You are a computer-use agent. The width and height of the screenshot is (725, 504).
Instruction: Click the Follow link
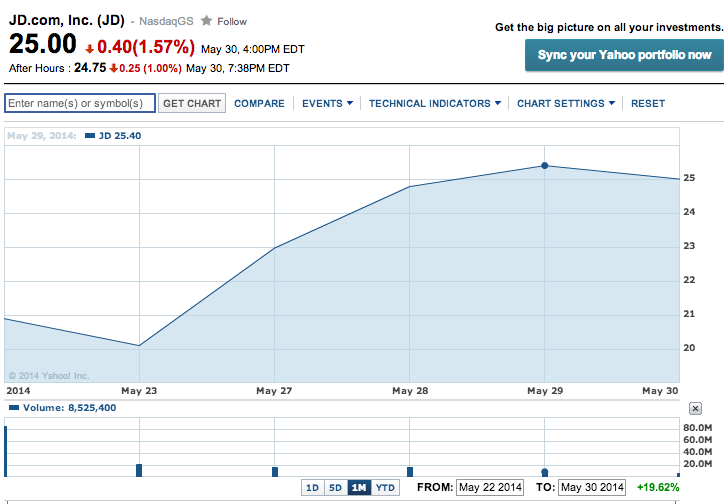tap(232, 21)
